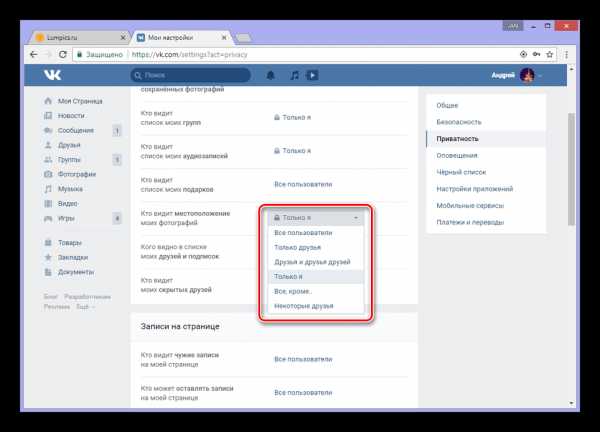The width and height of the screenshot is (600, 432).
Task: Expand the Ещё footer menu
Action: pyautogui.click(x=83, y=306)
